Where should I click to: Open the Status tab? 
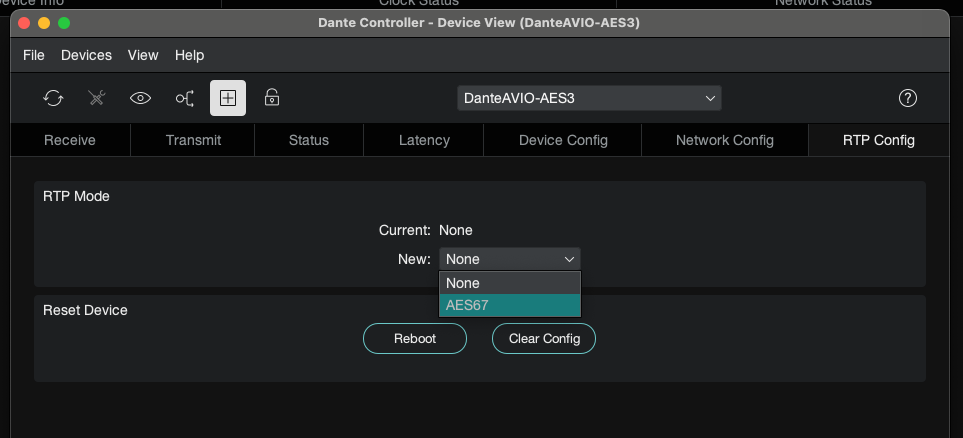coord(308,140)
